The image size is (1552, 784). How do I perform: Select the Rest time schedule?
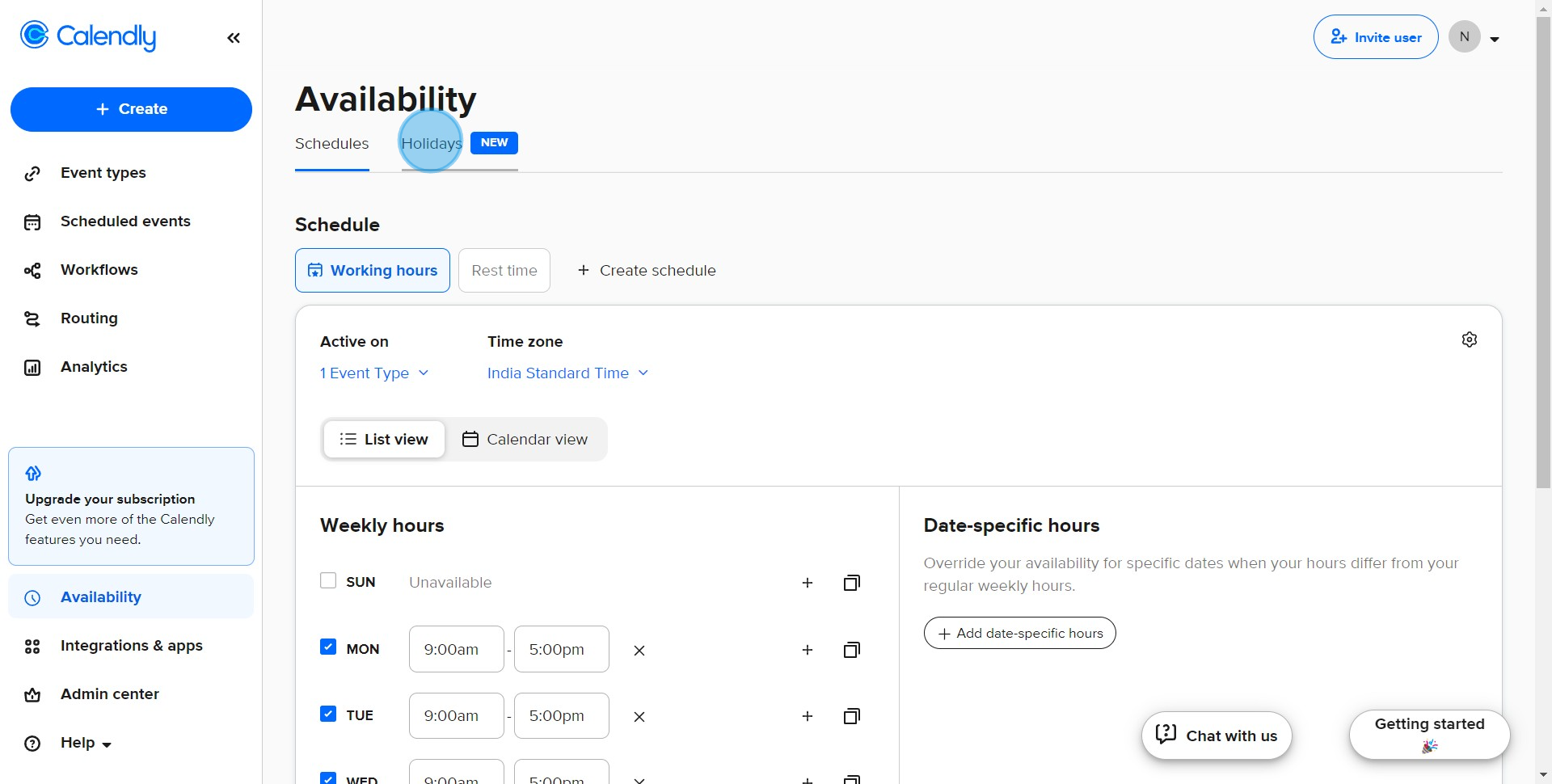[x=504, y=271]
